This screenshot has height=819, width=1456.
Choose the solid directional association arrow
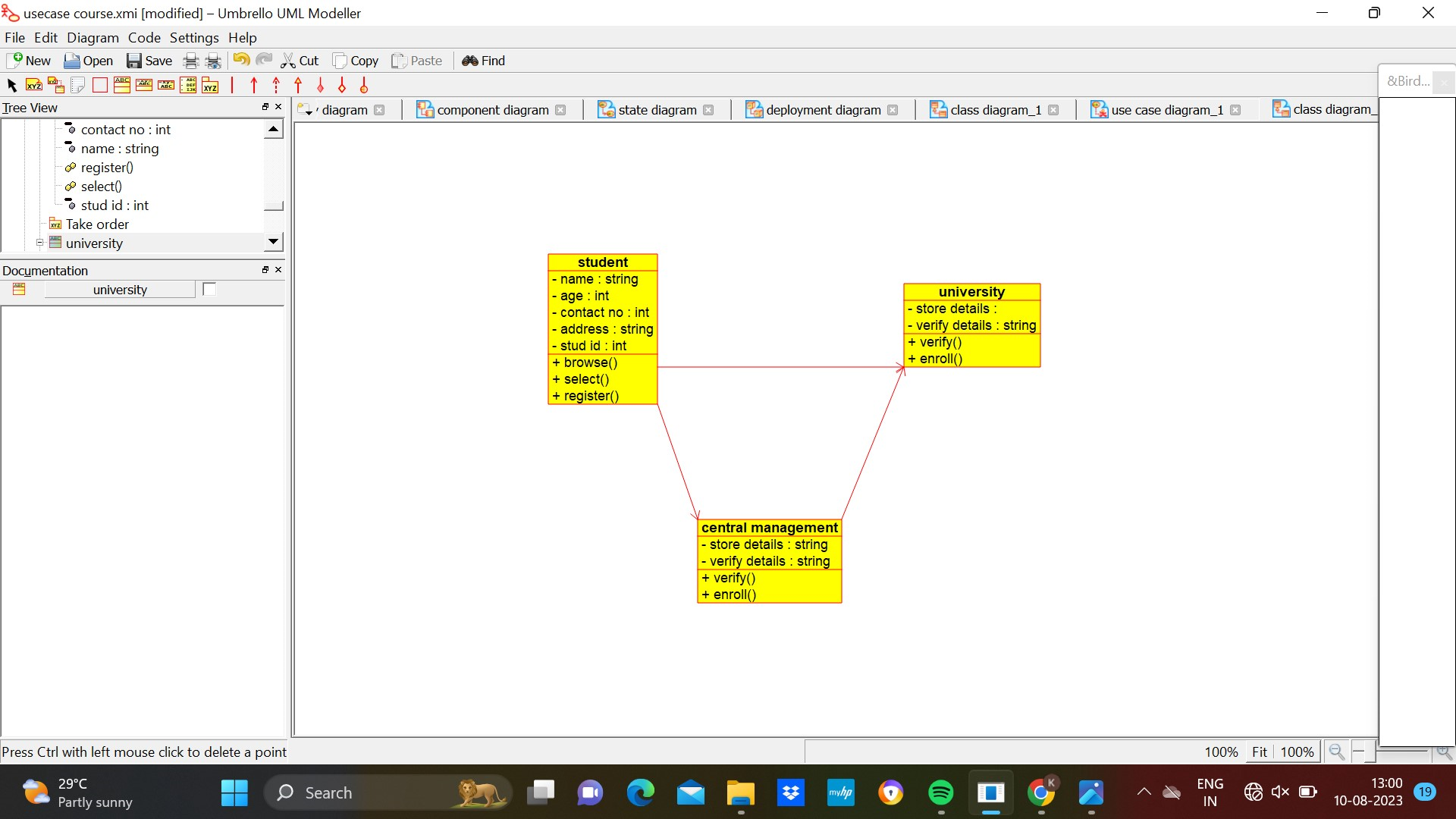(254, 86)
